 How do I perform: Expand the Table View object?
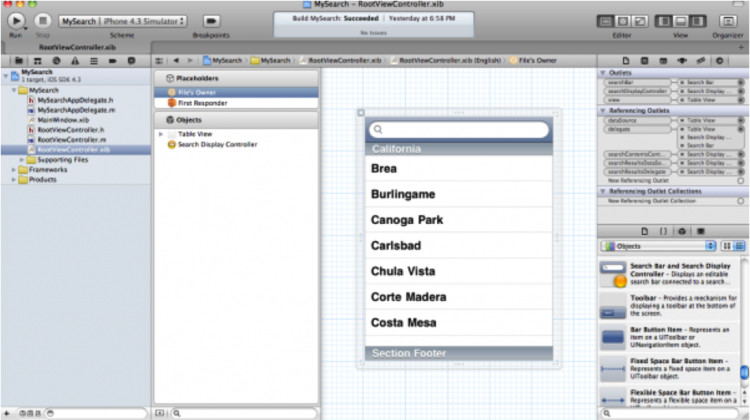pos(161,134)
